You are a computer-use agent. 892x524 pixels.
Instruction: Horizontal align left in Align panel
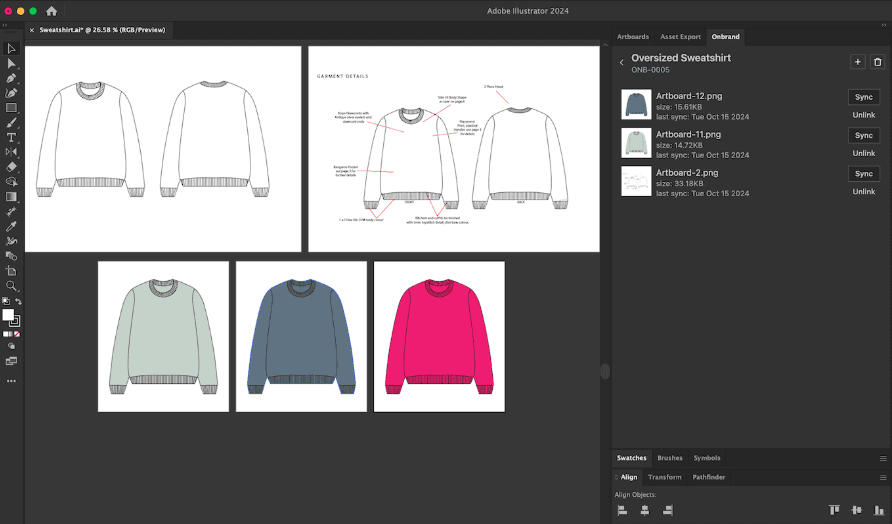[622, 510]
